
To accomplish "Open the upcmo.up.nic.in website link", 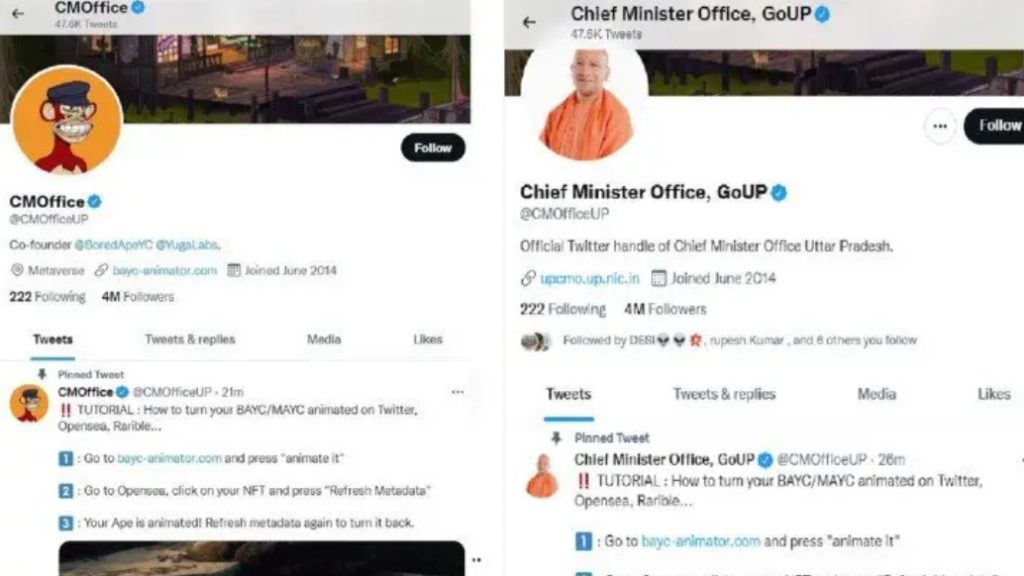I will (590, 279).
